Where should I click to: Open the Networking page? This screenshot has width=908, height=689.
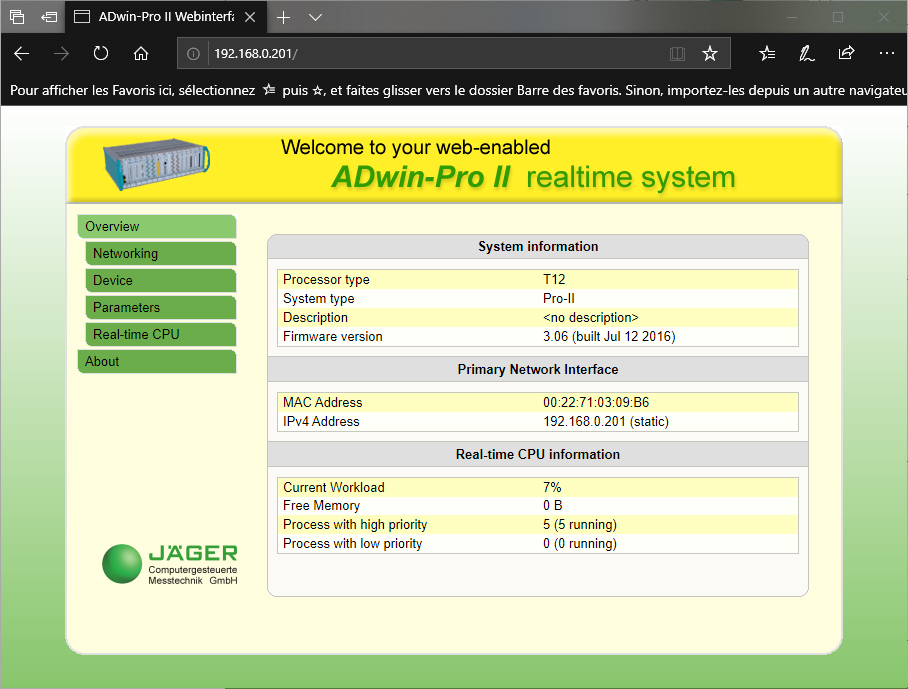(161, 254)
